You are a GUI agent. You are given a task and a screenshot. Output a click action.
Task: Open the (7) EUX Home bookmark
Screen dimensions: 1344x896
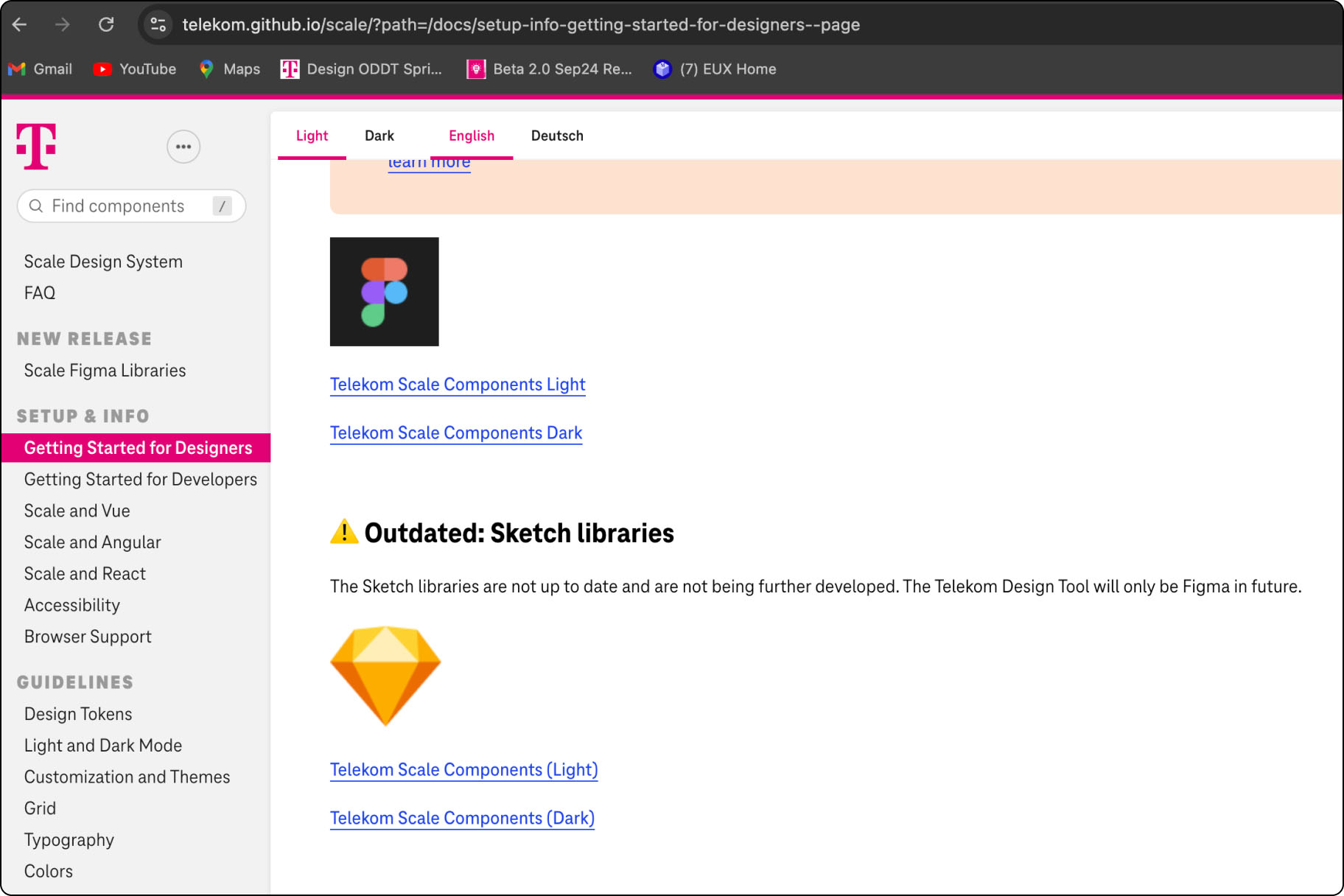[715, 69]
